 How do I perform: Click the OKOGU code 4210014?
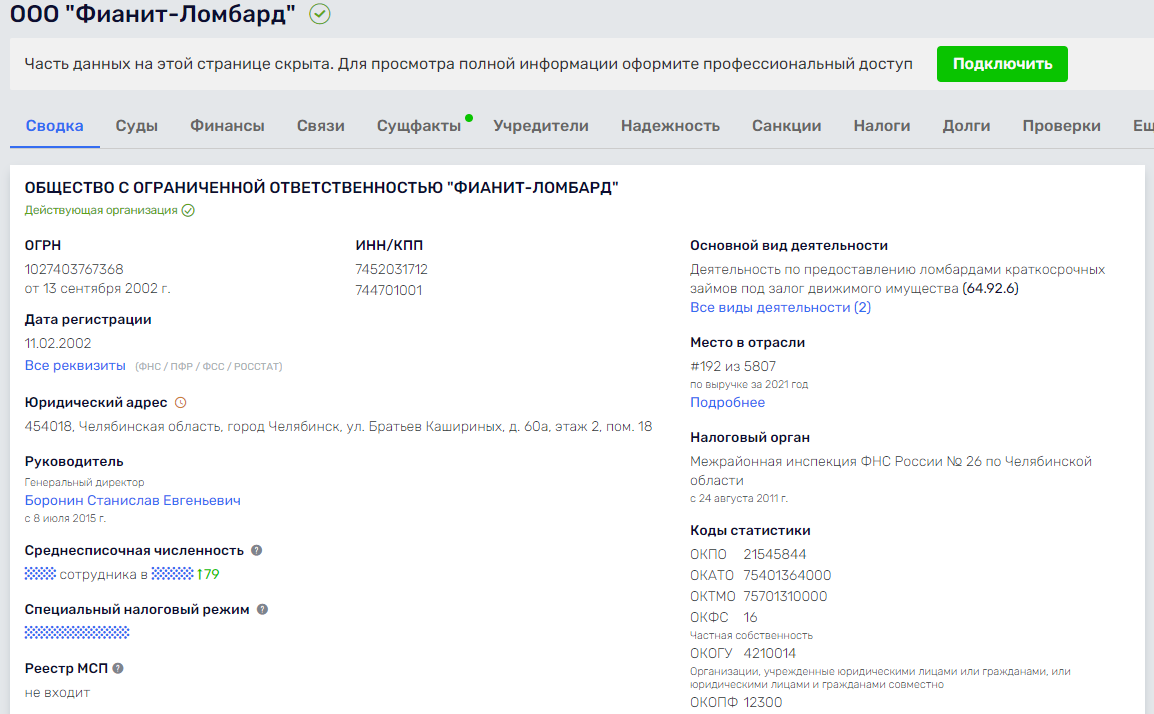pyautogui.click(x=769, y=654)
